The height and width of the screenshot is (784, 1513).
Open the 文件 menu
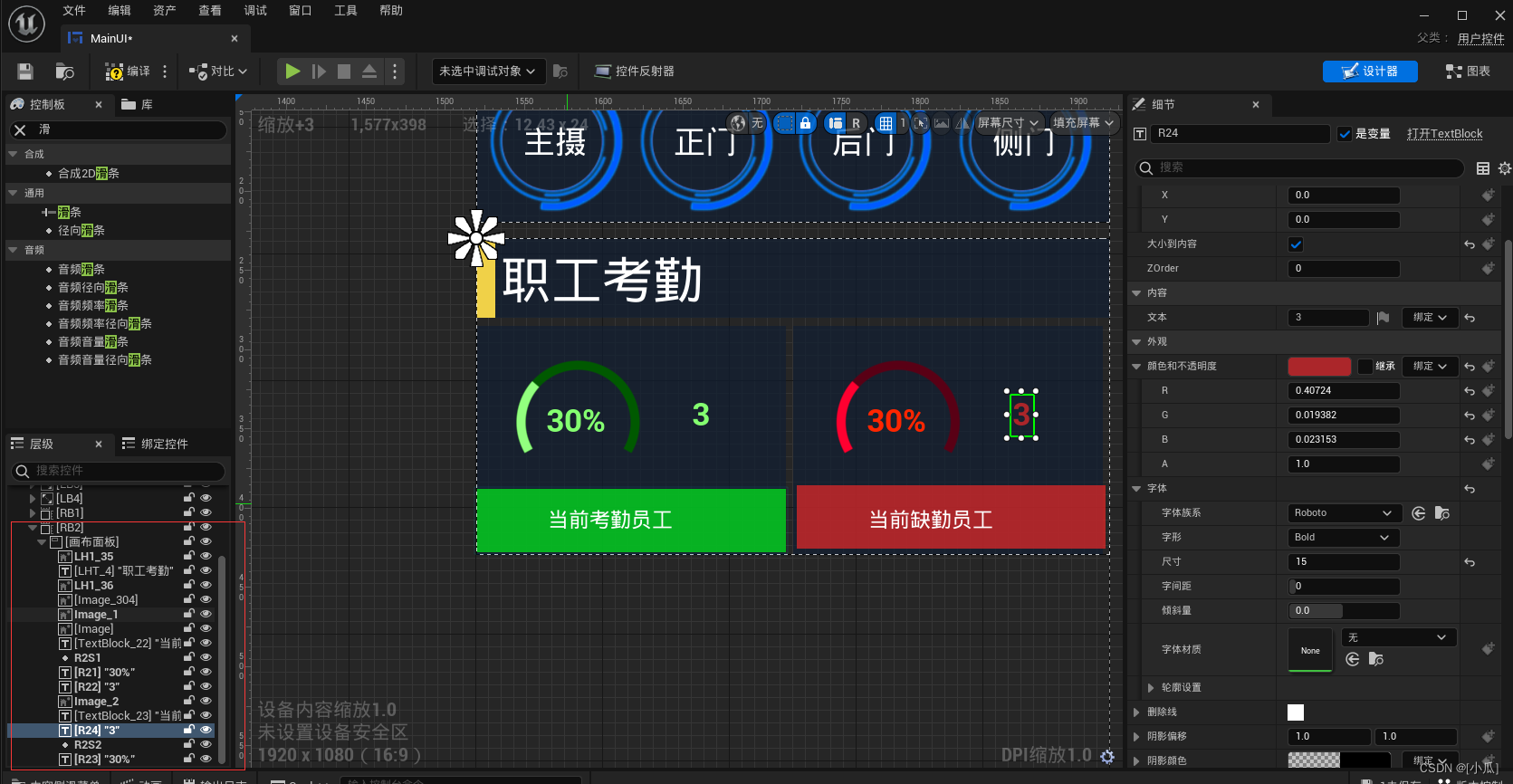[x=74, y=11]
